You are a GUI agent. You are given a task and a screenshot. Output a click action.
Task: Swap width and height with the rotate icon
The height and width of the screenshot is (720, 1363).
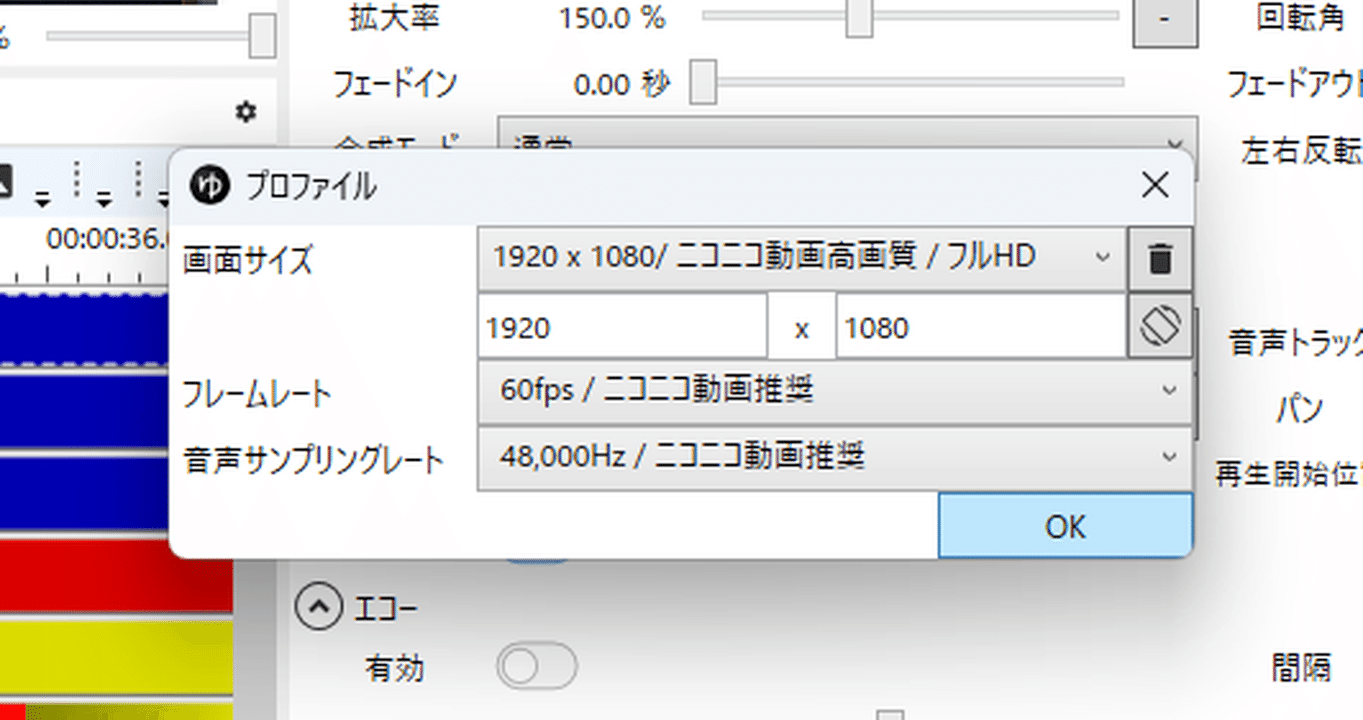coord(1160,325)
